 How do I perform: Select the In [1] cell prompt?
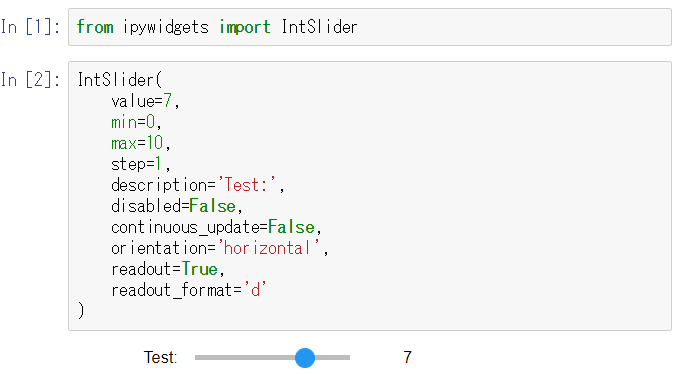[30, 27]
